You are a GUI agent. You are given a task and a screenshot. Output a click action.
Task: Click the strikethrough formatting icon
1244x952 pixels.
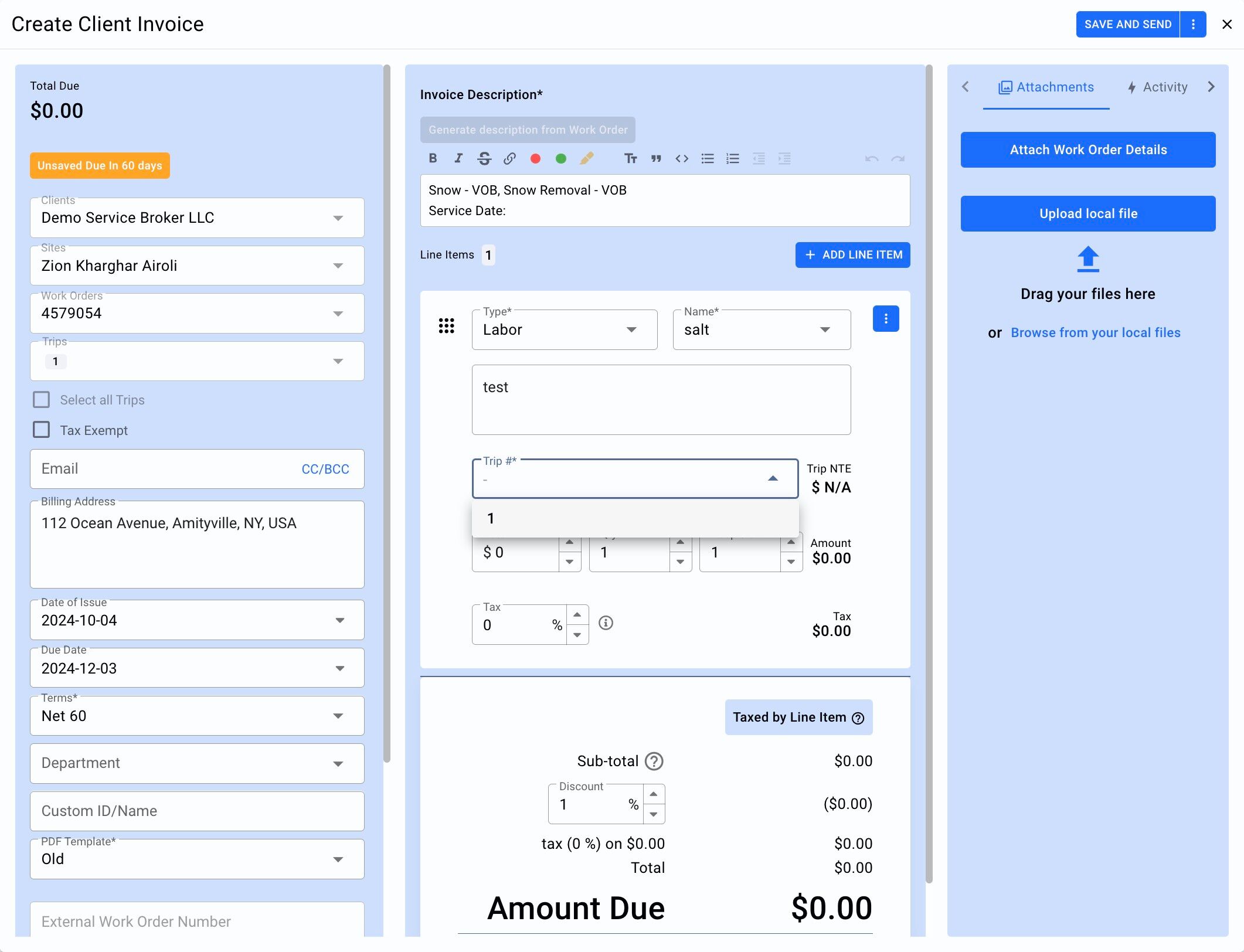click(x=484, y=158)
